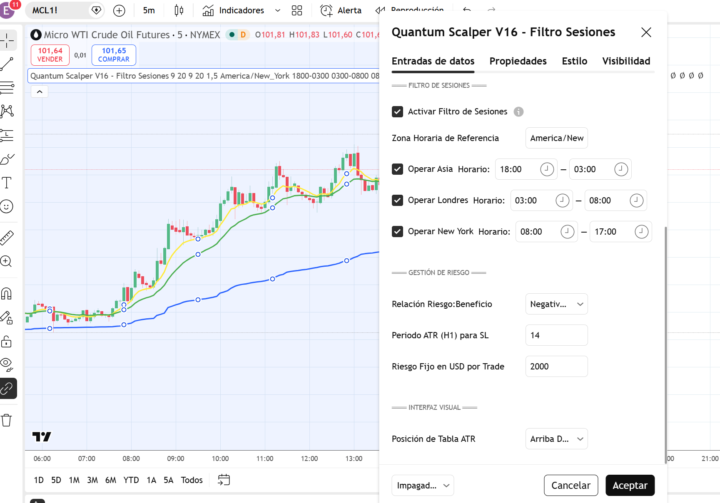Screen dimensions: 720x503
Task: Close the Quantum Scalper settings dialog
Action: pyautogui.click(x=646, y=32)
